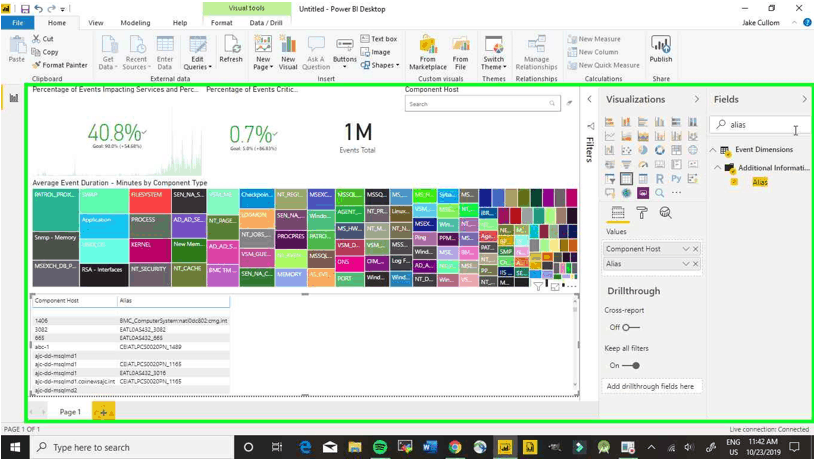Pick the matrix visualization icon

click(643, 179)
